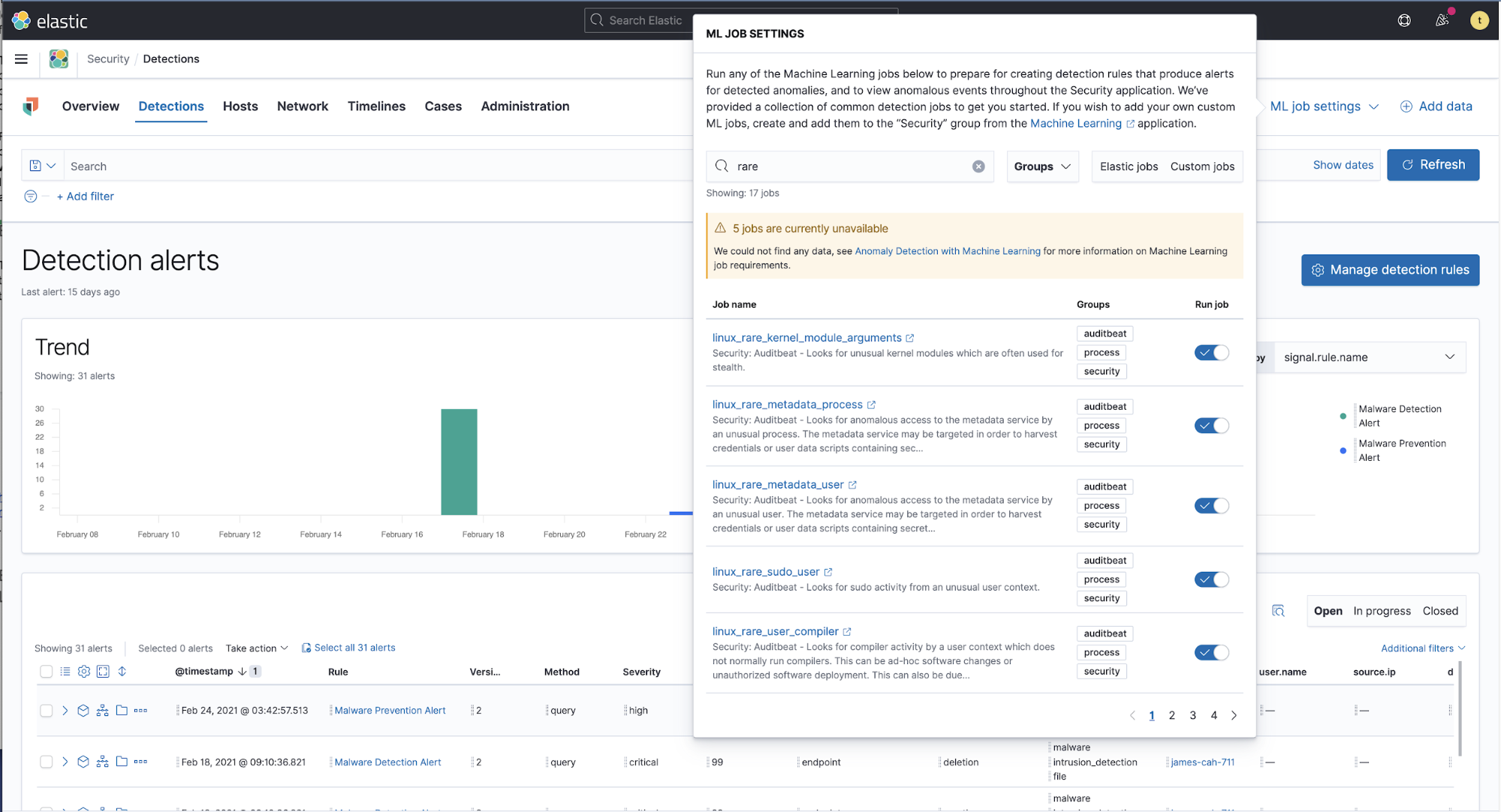The image size is (1501, 812).
Task: Click the Elastic logo in header
Action: point(50,21)
